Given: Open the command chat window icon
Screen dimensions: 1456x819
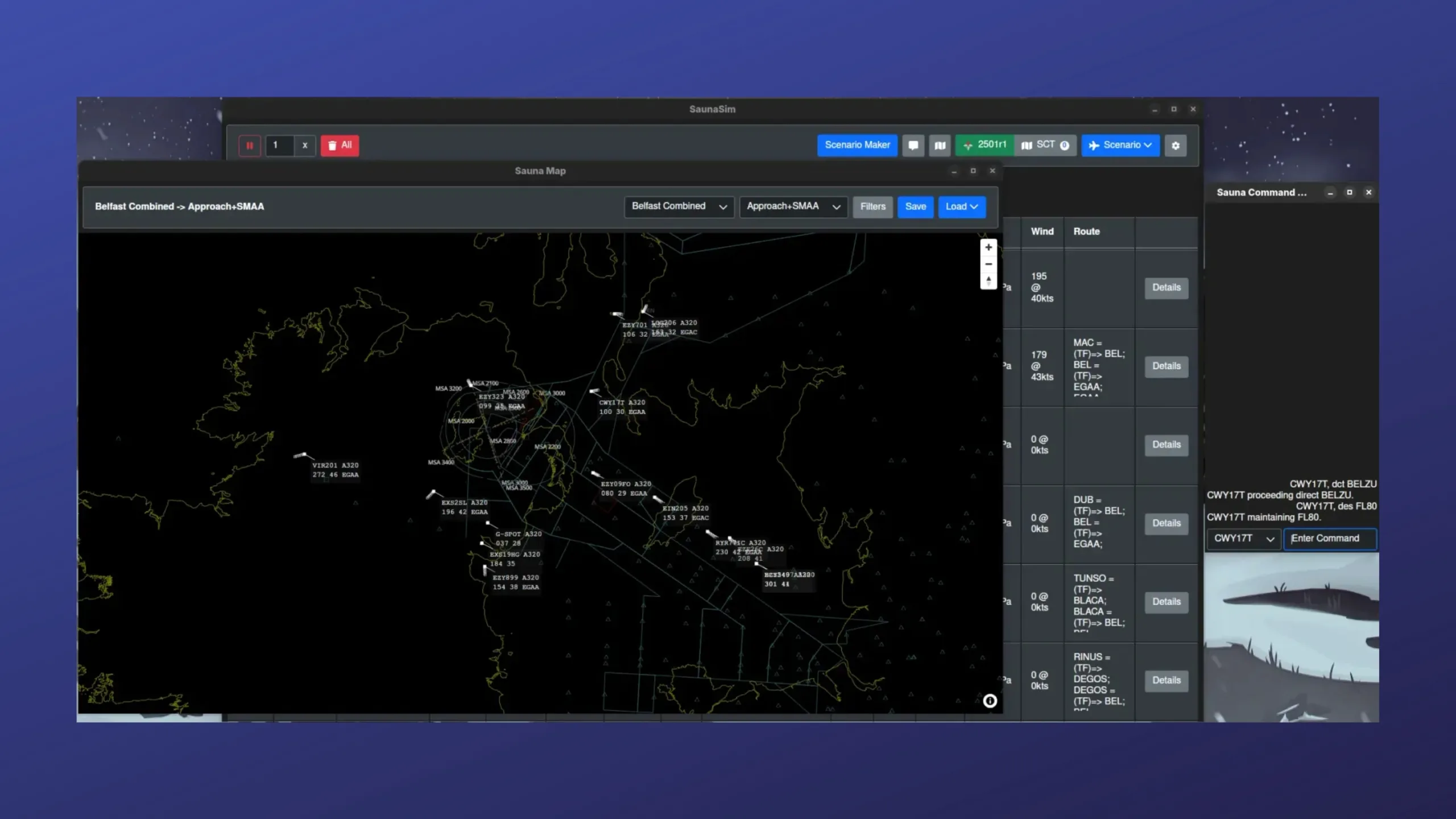Looking at the screenshot, I should point(913,146).
